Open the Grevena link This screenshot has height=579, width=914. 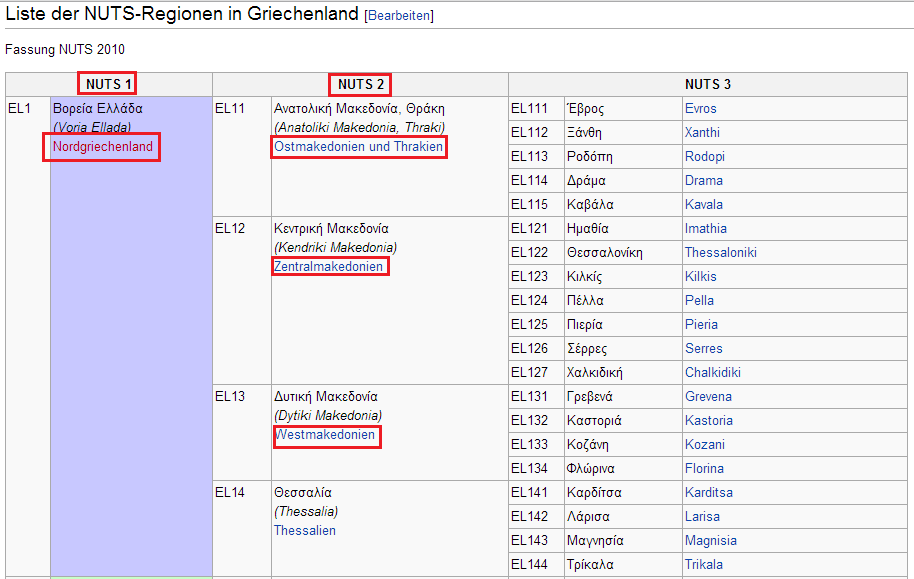(x=708, y=396)
